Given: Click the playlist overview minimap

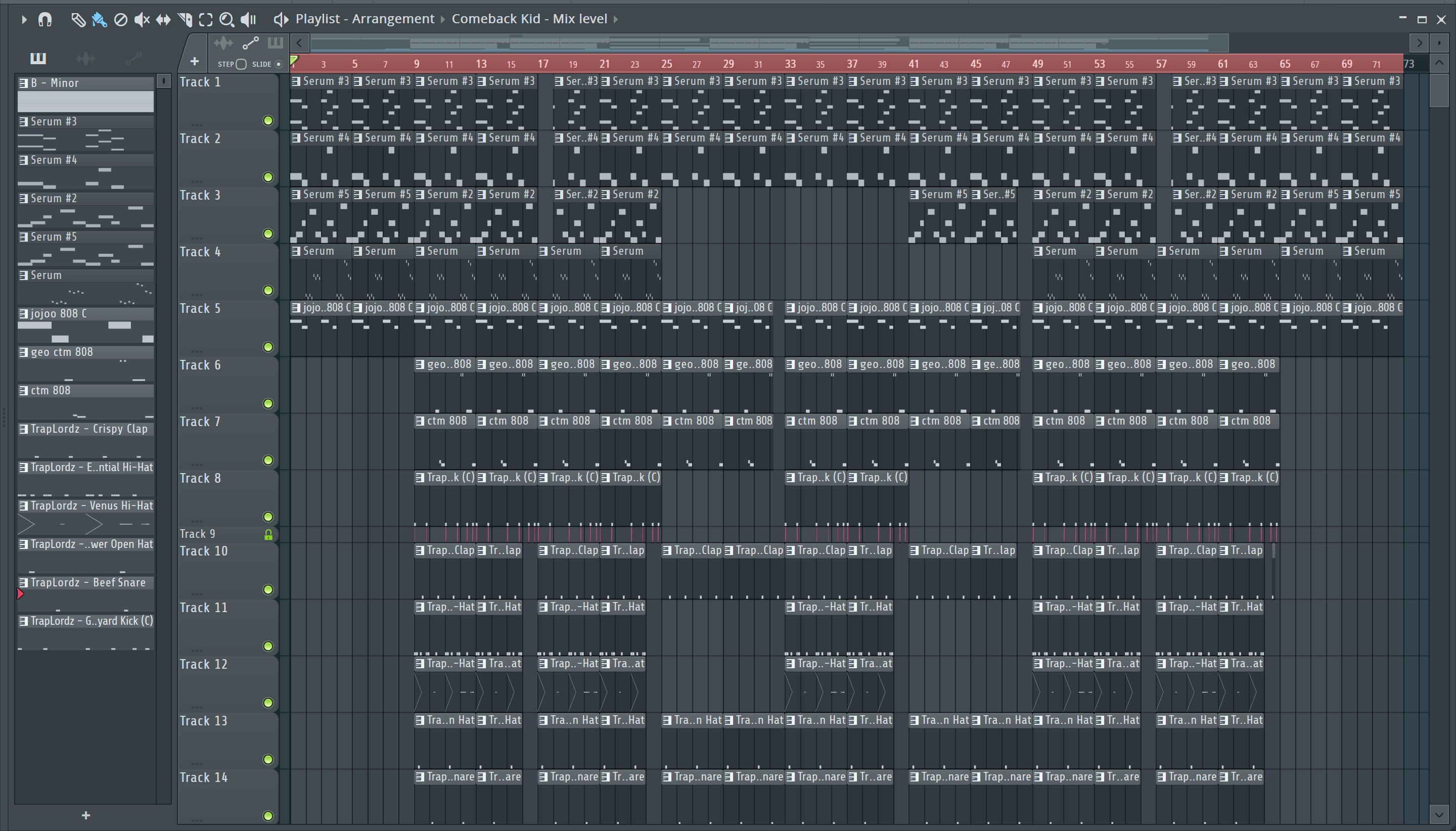Looking at the screenshot, I should coord(769,43).
